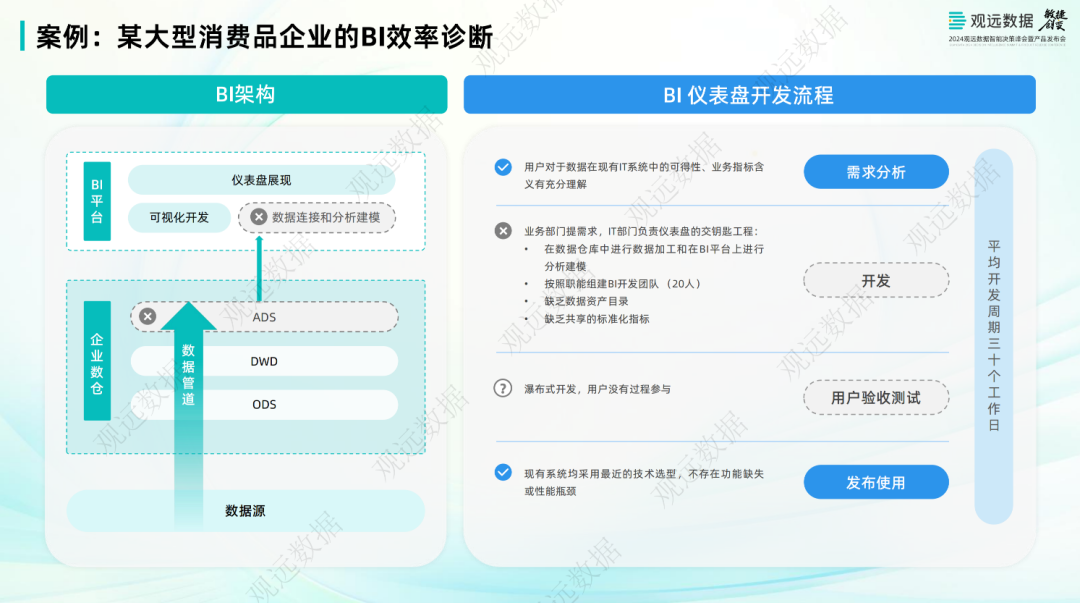Click small teal arrow above ADS bar
Viewport: 1080px width, 603px height.
click(259, 268)
